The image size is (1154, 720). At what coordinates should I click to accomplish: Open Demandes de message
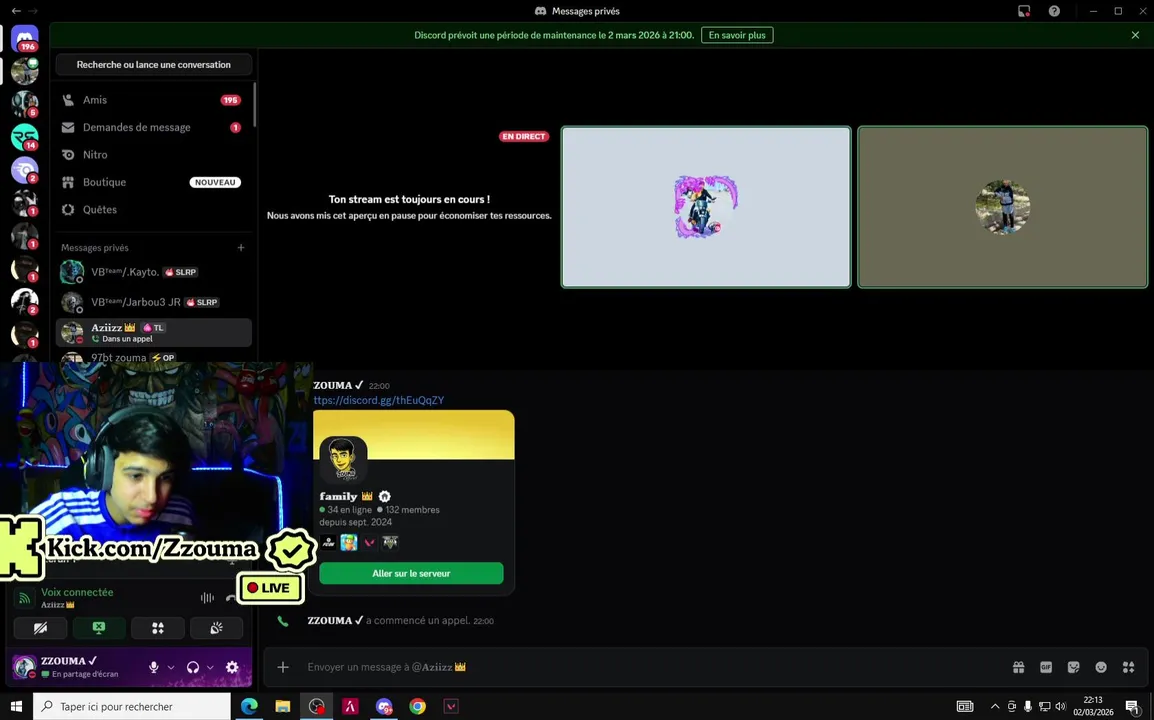(153, 127)
